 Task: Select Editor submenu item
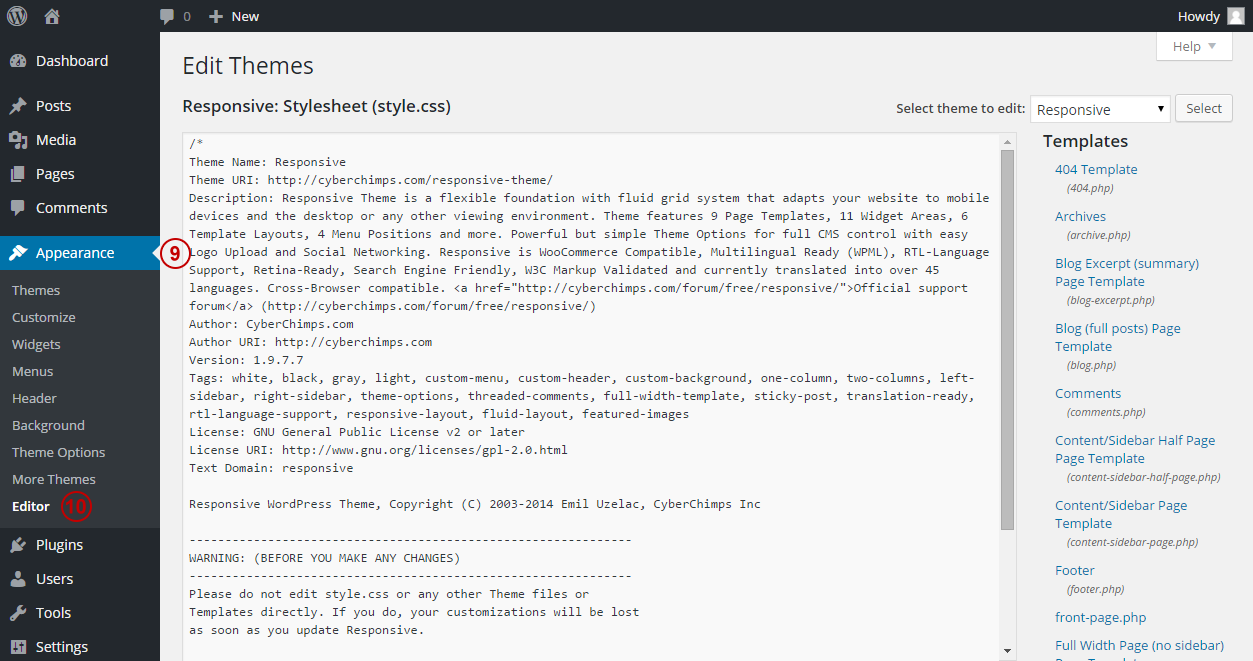[31, 506]
